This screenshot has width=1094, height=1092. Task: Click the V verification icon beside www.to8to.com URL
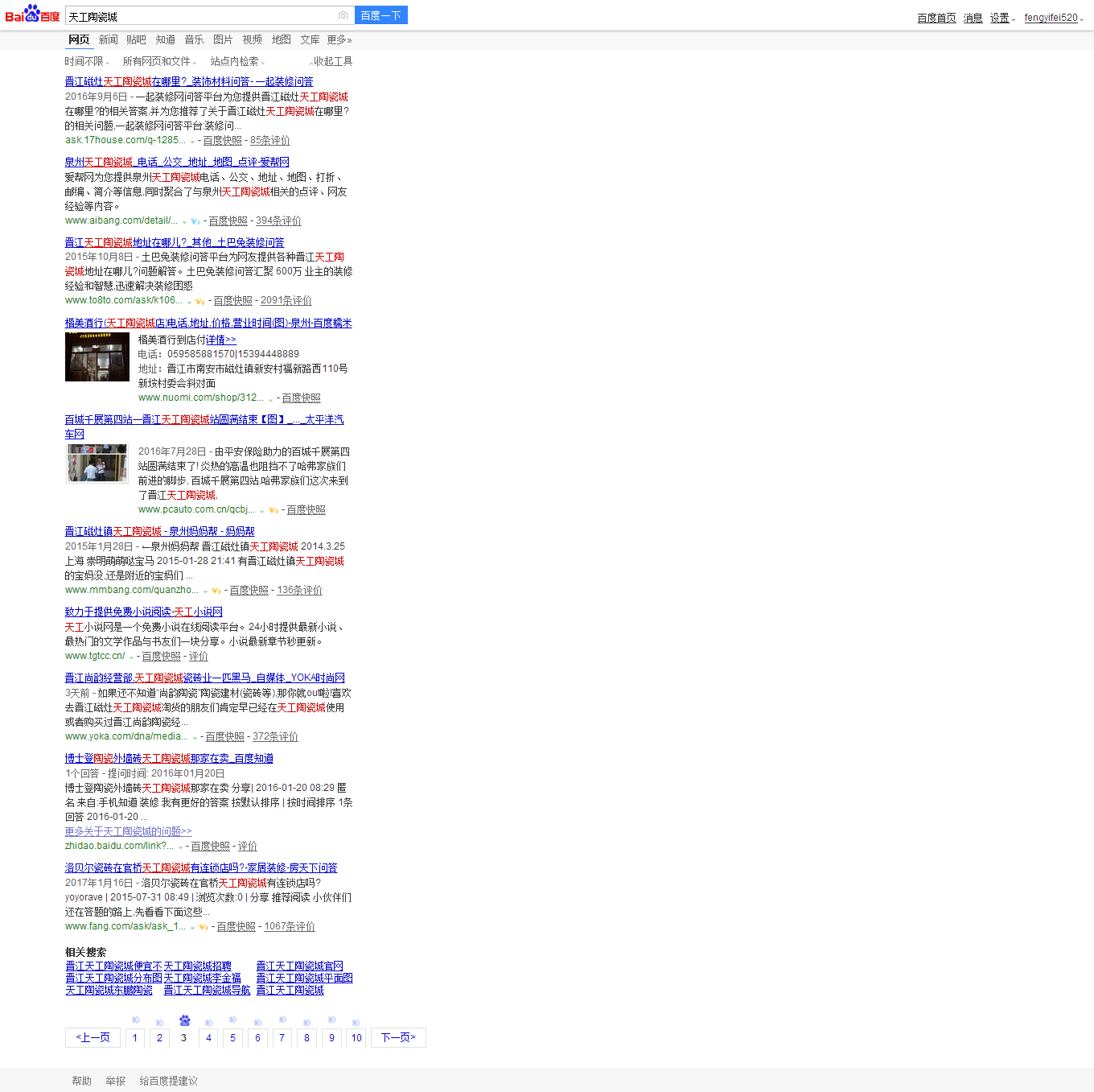(199, 301)
